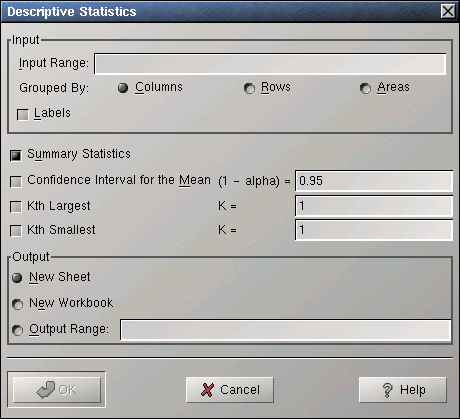Choose New Sheet output option
Screen dimensions: 460x419
(17, 278)
